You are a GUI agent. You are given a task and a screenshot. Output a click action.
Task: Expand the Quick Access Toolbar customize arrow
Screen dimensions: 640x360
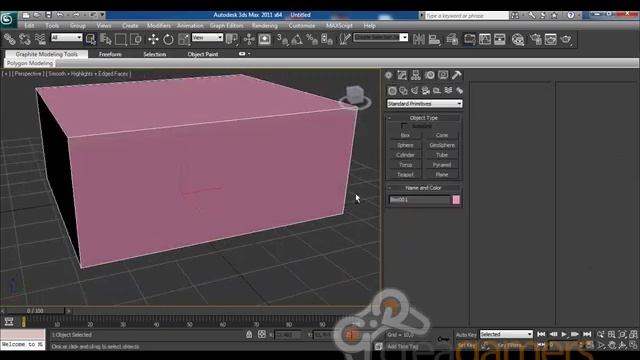102,15
